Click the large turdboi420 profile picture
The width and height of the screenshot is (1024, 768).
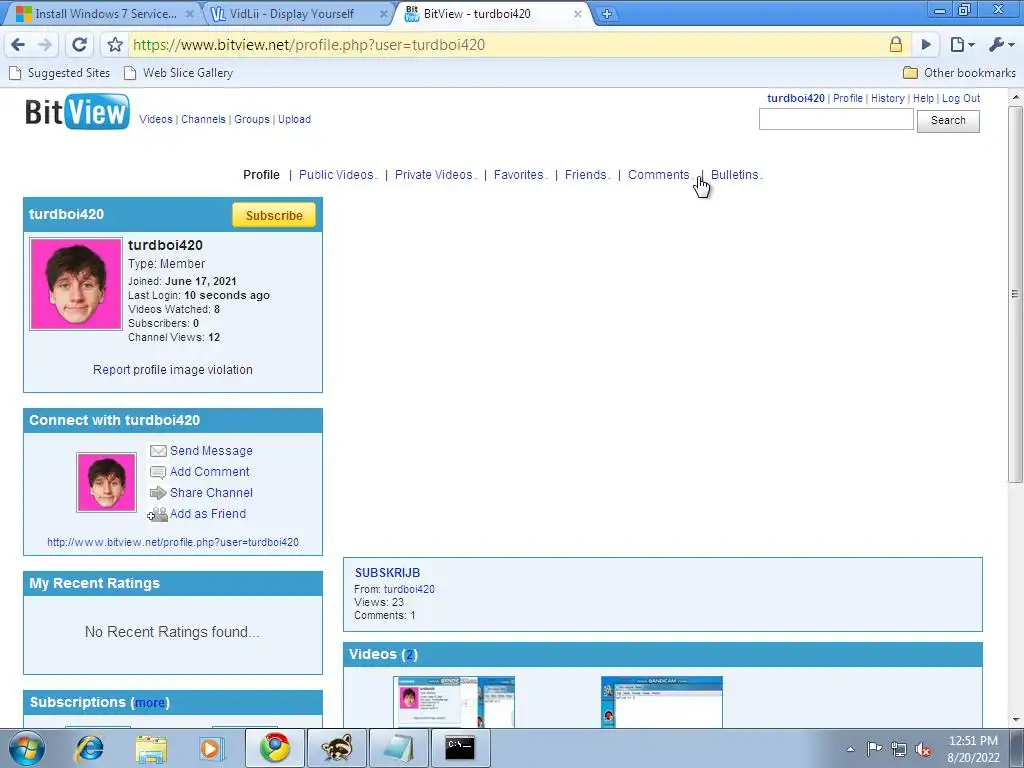click(x=76, y=284)
